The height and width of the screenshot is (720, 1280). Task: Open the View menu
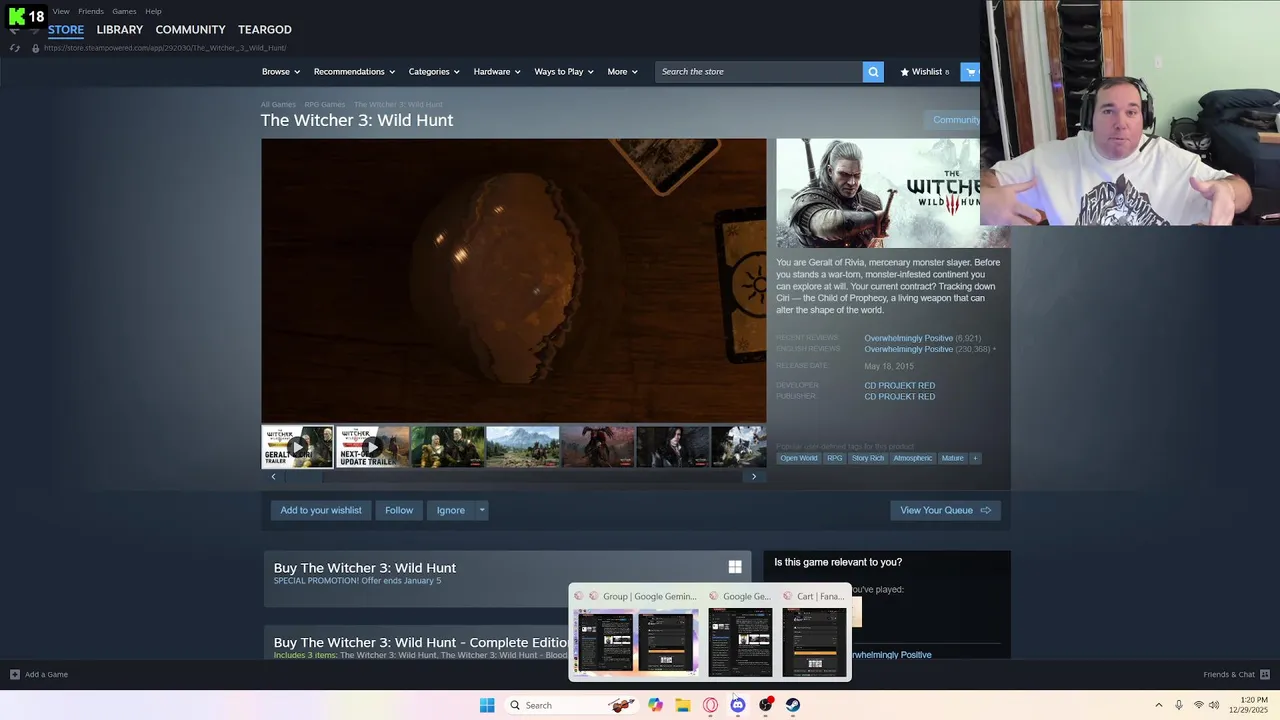[61, 11]
